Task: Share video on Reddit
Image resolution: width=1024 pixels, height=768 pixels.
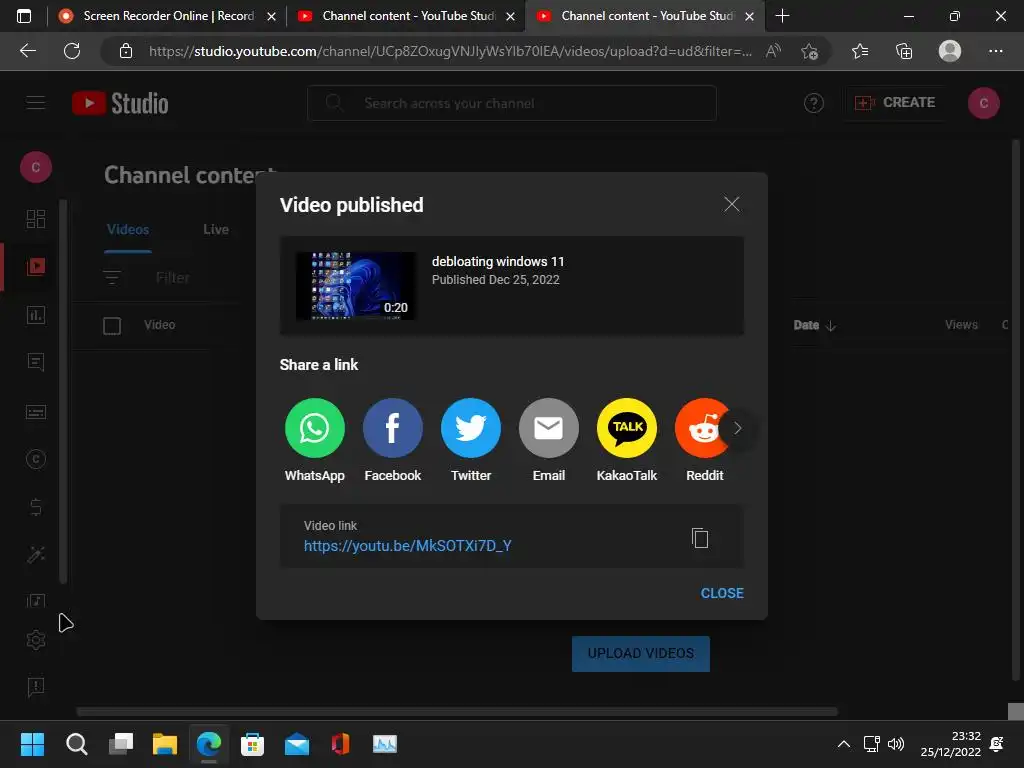Action: (x=703, y=428)
